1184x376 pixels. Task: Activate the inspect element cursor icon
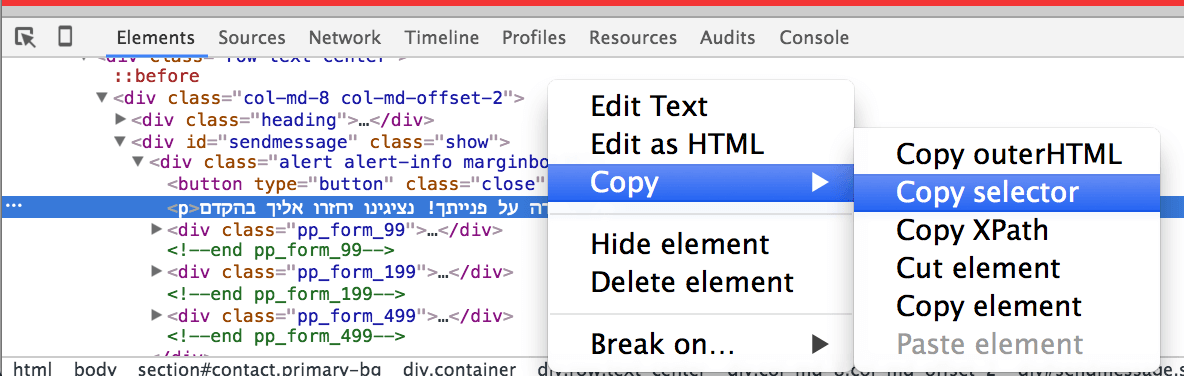click(25, 37)
